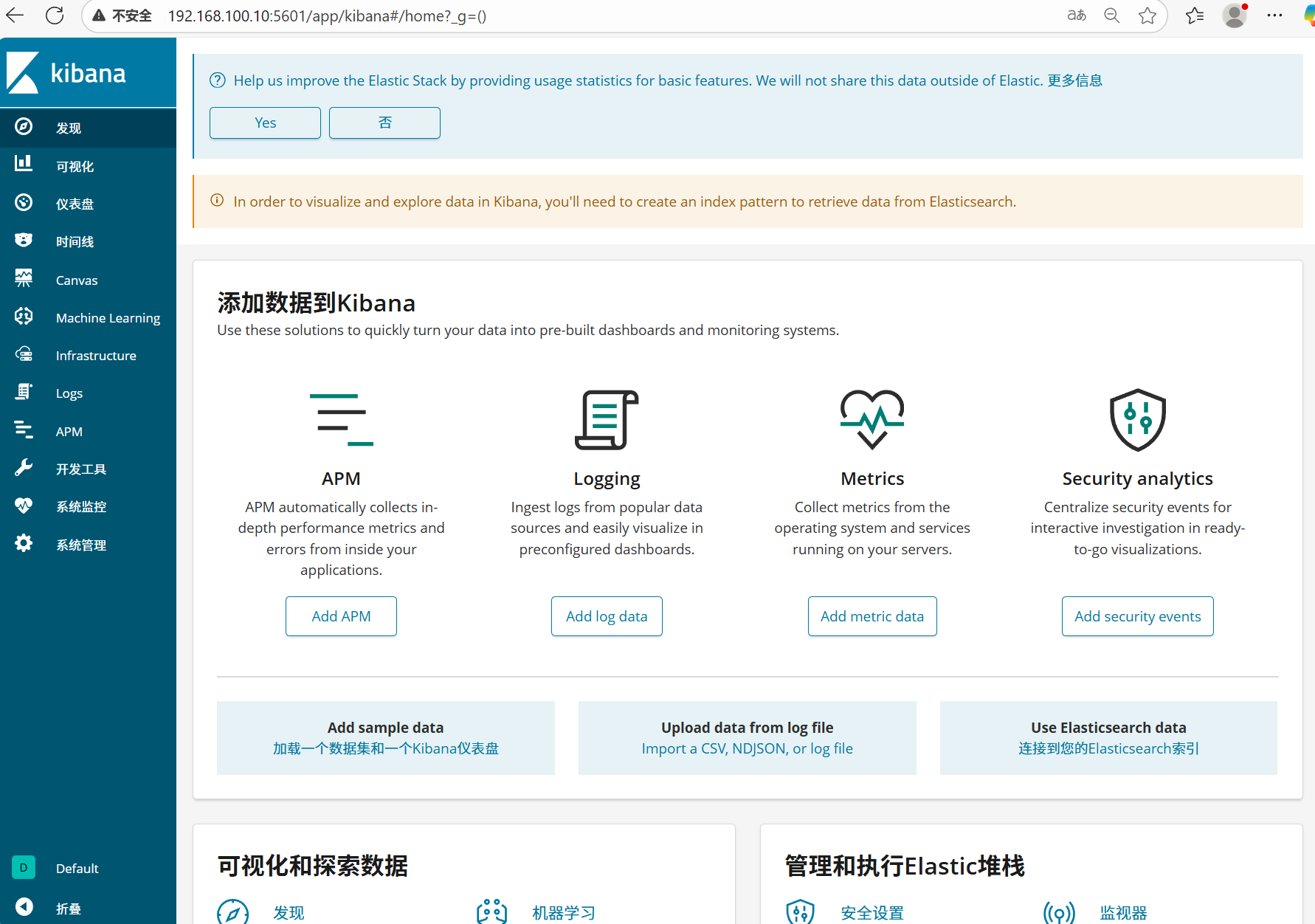Click the 安全设置 shield icon
The width and height of the screenshot is (1315, 924).
(x=801, y=912)
